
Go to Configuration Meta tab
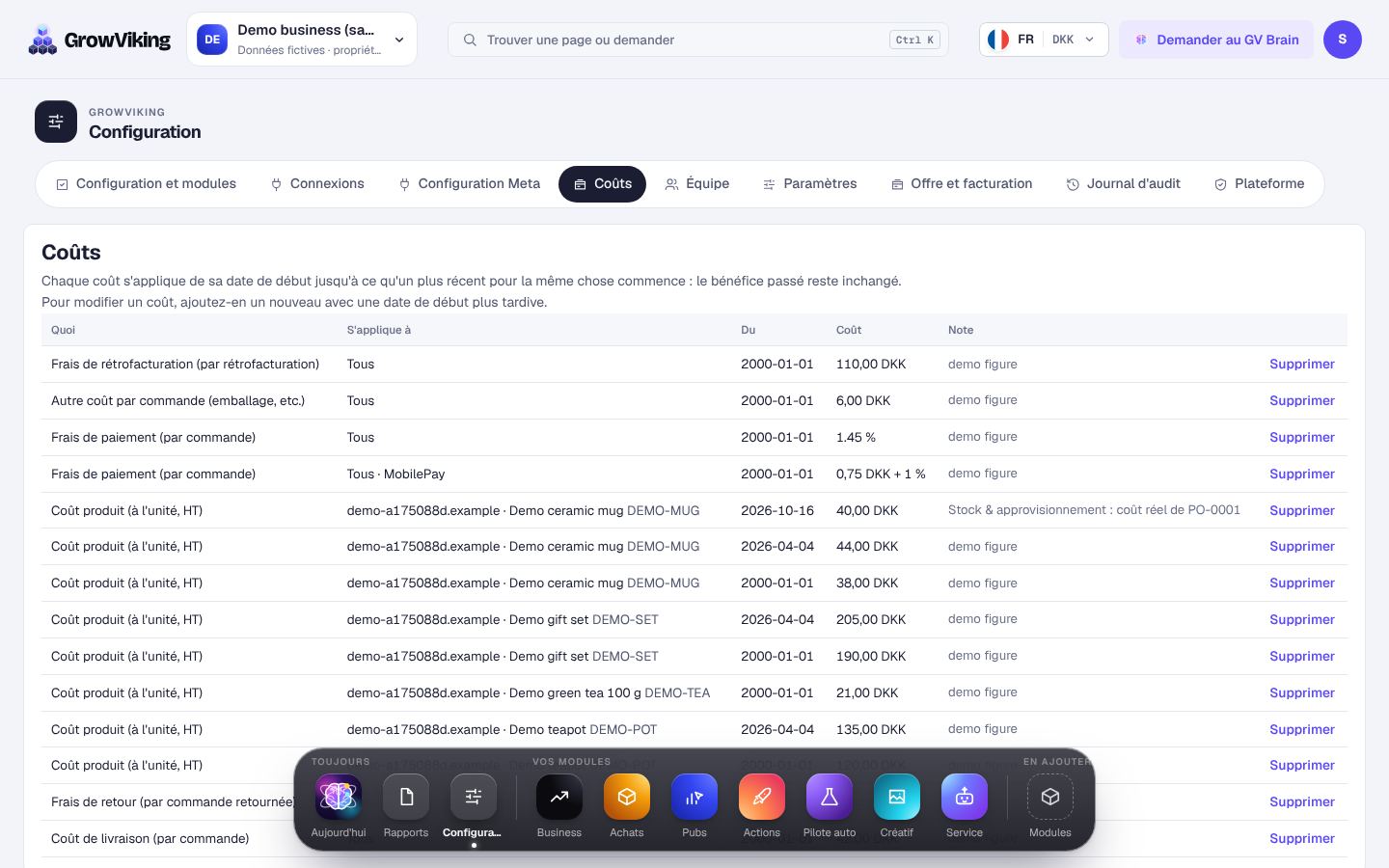coord(470,184)
